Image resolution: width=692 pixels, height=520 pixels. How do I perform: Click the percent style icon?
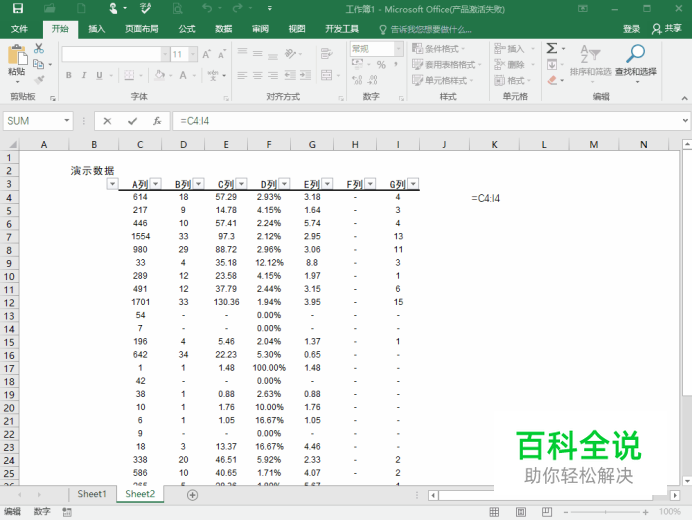pyautogui.click(x=381, y=65)
